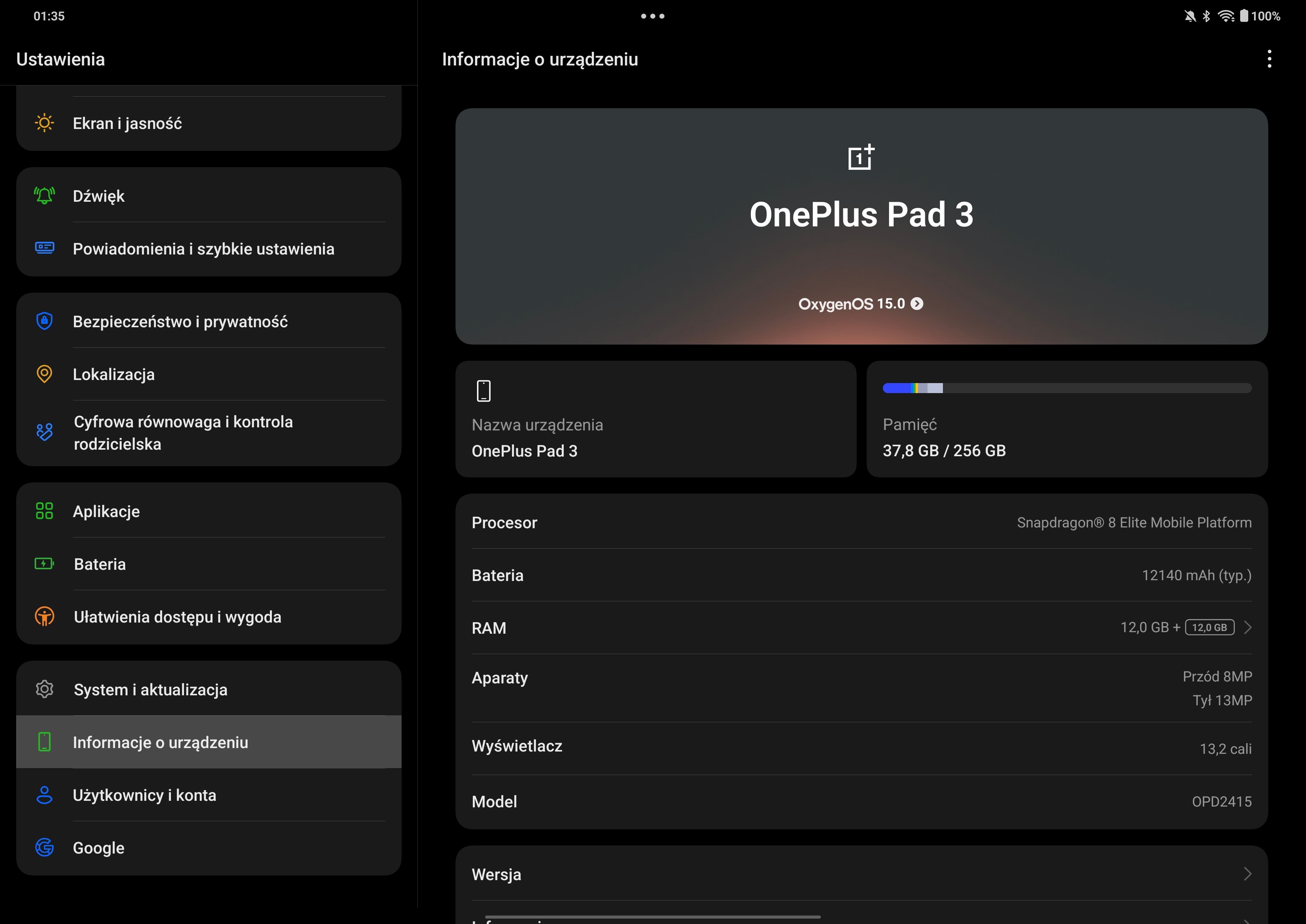Tap the Wyświetlacz 13,2 cali row

click(862, 748)
